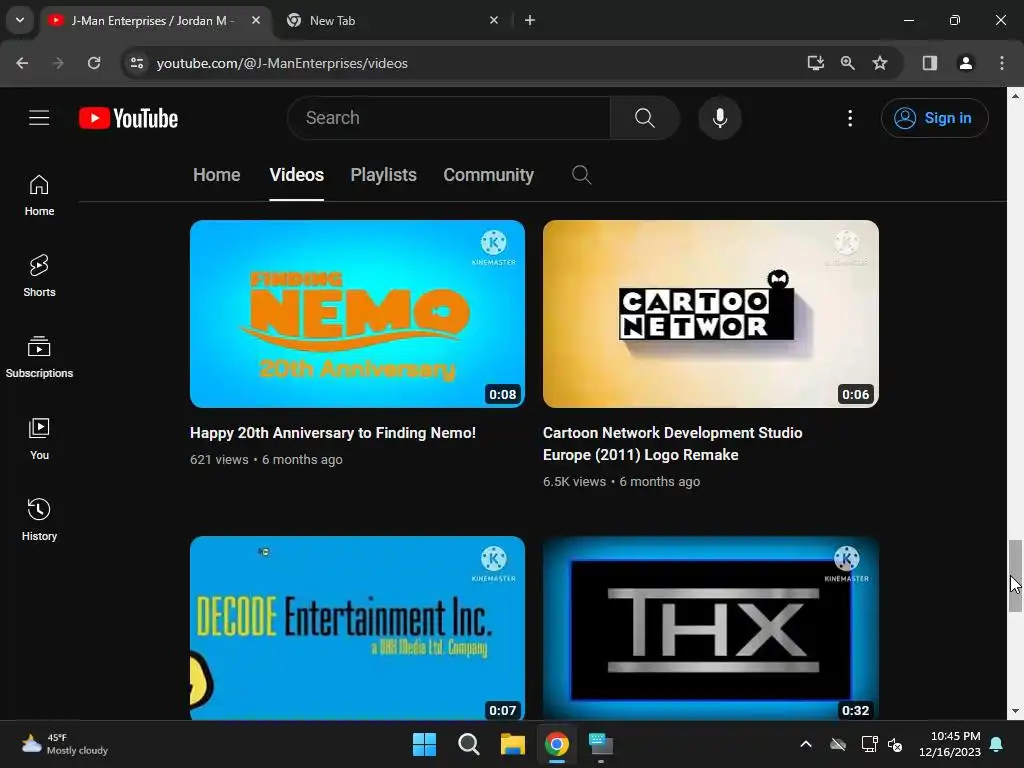1024x768 pixels.
Task: Switch to channel Home tab
Action: click(216, 174)
